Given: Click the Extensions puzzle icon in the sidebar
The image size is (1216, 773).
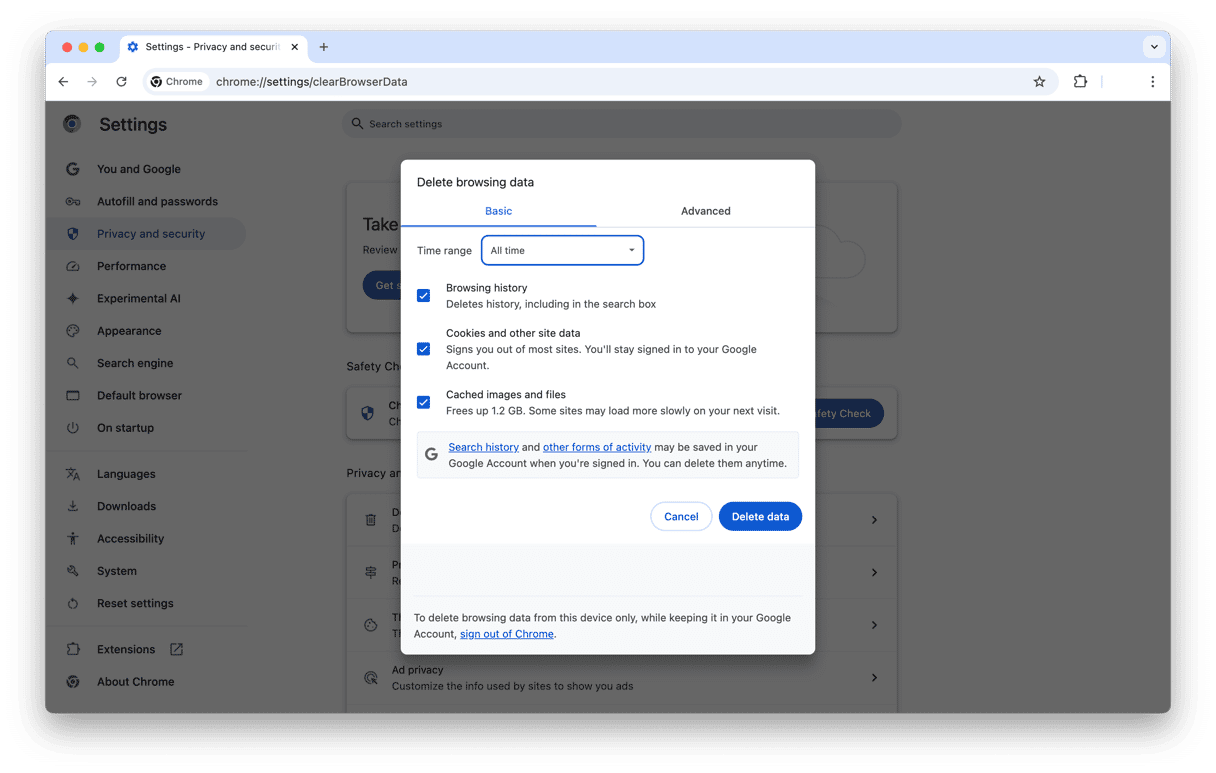Looking at the screenshot, I should pos(73,649).
